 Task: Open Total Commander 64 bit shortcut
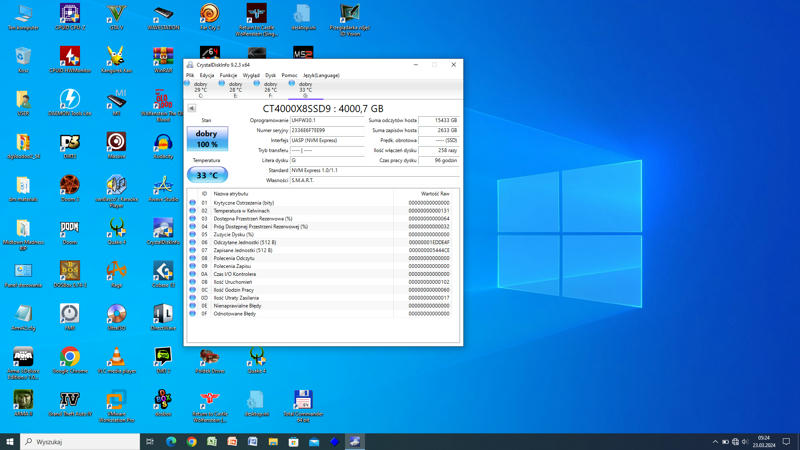click(303, 406)
